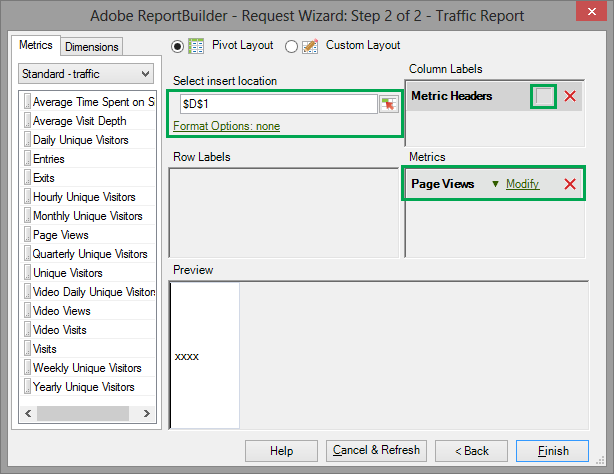
Task: Click the Modify link for Page Views
Action: click(x=522, y=183)
